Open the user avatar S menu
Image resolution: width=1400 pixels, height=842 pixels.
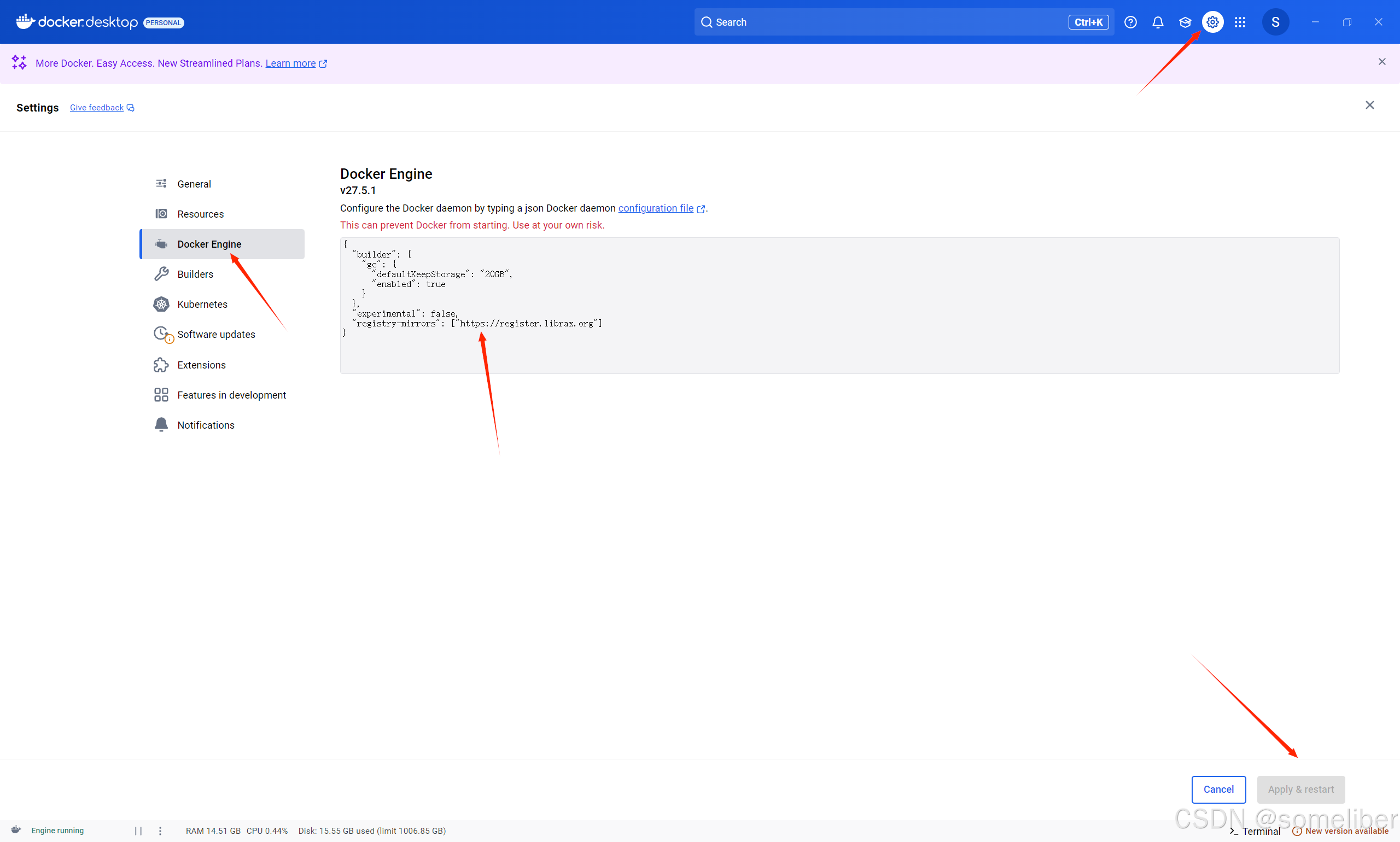click(1275, 22)
